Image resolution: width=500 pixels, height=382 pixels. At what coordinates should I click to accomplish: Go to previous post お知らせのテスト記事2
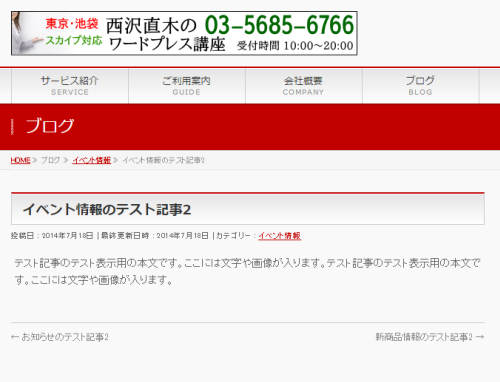(x=65, y=337)
